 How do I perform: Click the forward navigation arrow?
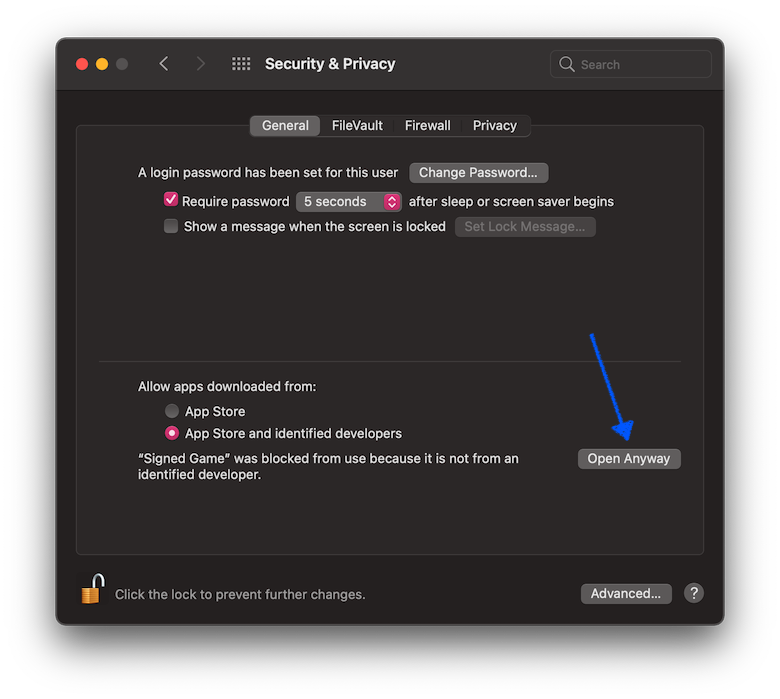coord(201,64)
